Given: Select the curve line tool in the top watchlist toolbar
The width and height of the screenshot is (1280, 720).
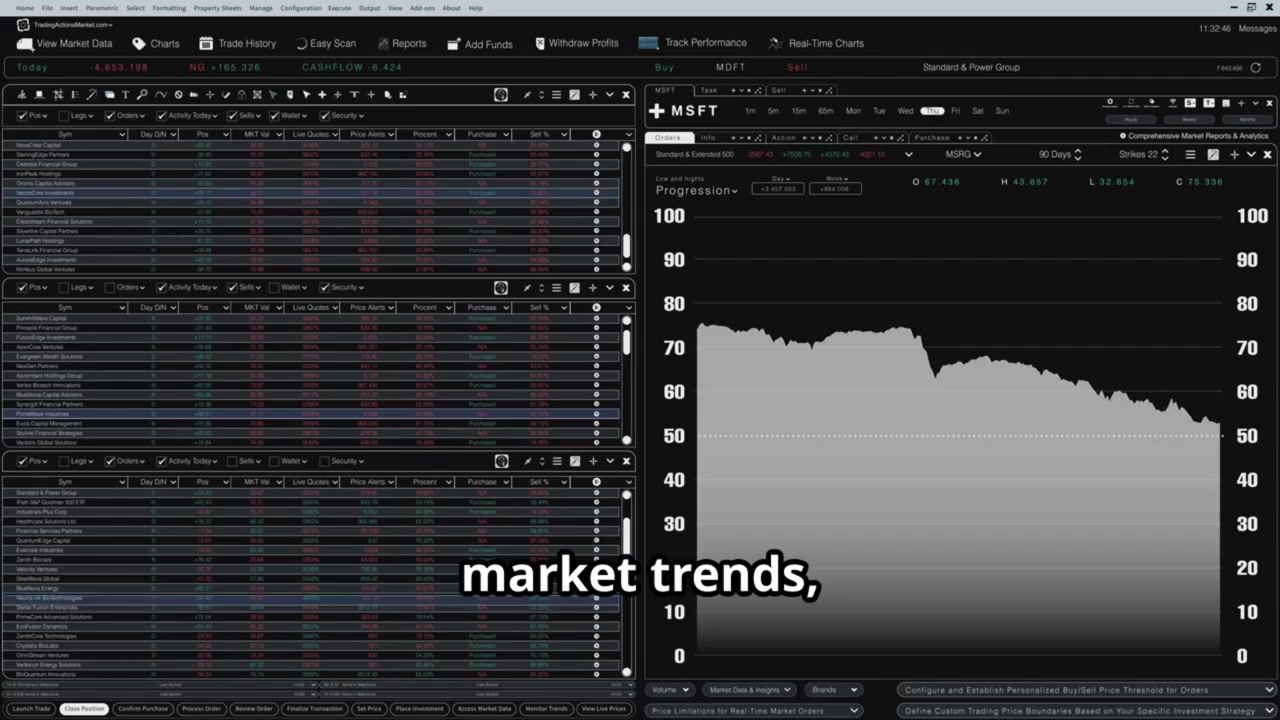Looking at the screenshot, I should click(x=160, y=95).
